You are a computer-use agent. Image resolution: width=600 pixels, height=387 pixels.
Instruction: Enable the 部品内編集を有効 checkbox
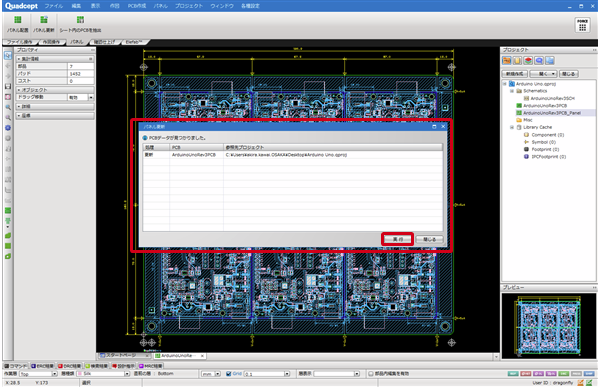(x=370, y=374)
